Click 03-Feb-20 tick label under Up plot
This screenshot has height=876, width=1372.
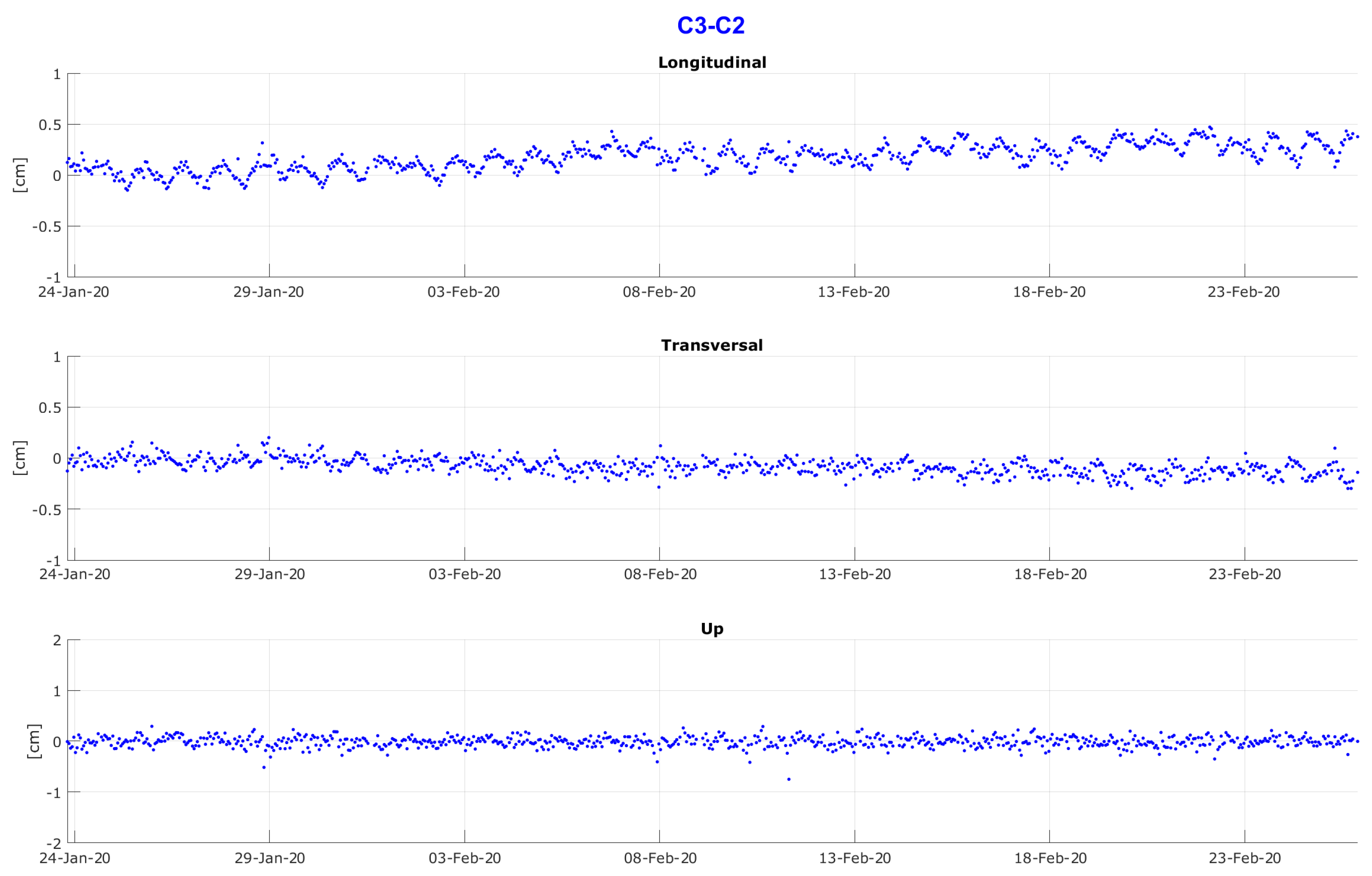[464, 858]
